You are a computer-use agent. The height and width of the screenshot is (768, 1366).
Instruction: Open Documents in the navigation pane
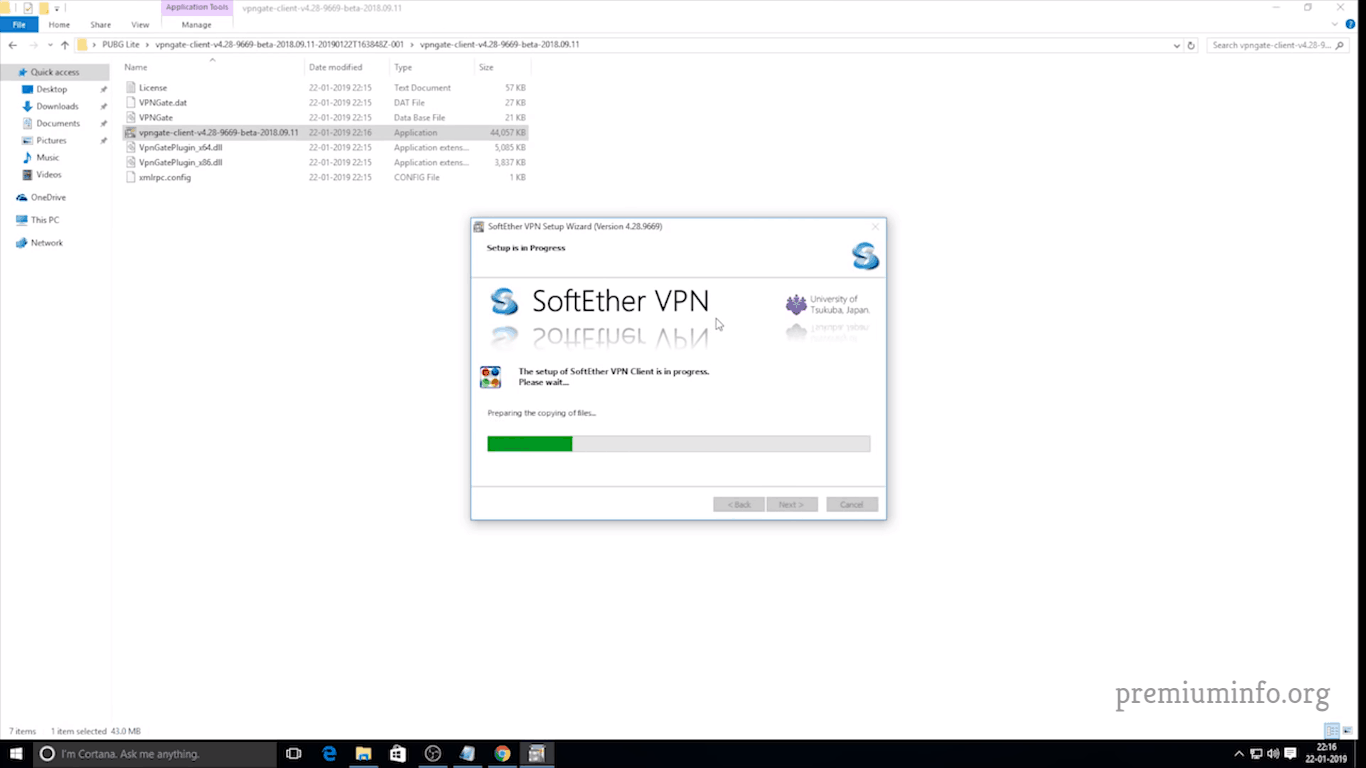[58, 123]
